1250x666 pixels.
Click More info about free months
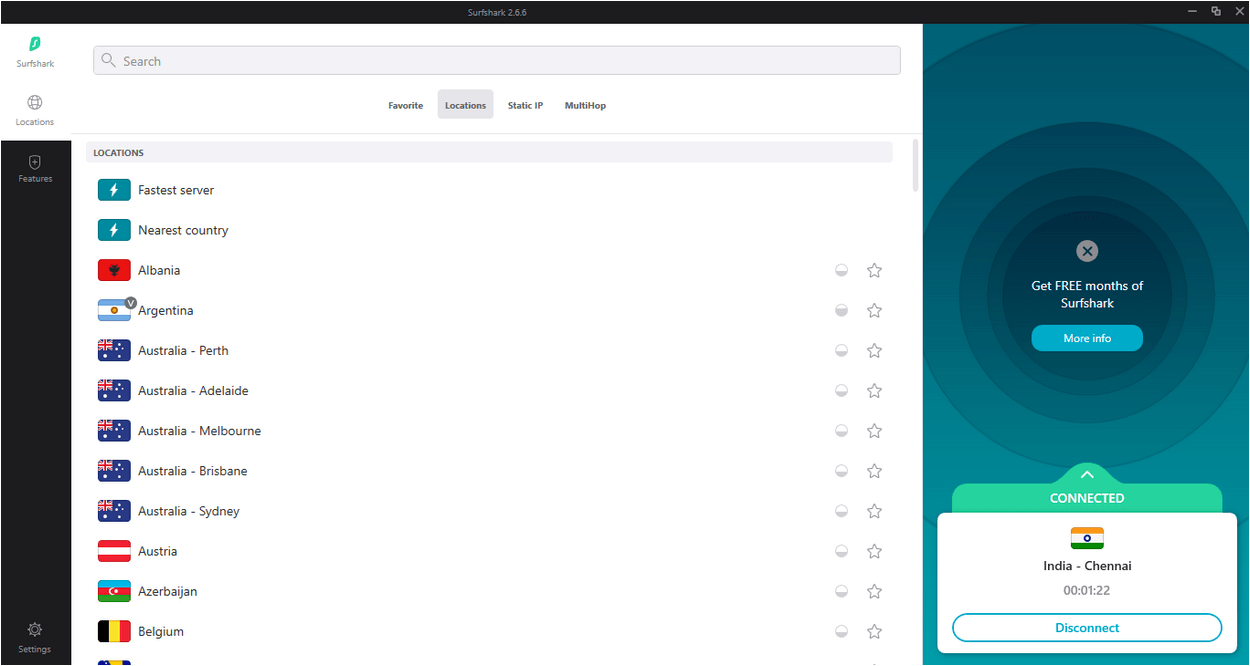click(x=1087, y=338)
